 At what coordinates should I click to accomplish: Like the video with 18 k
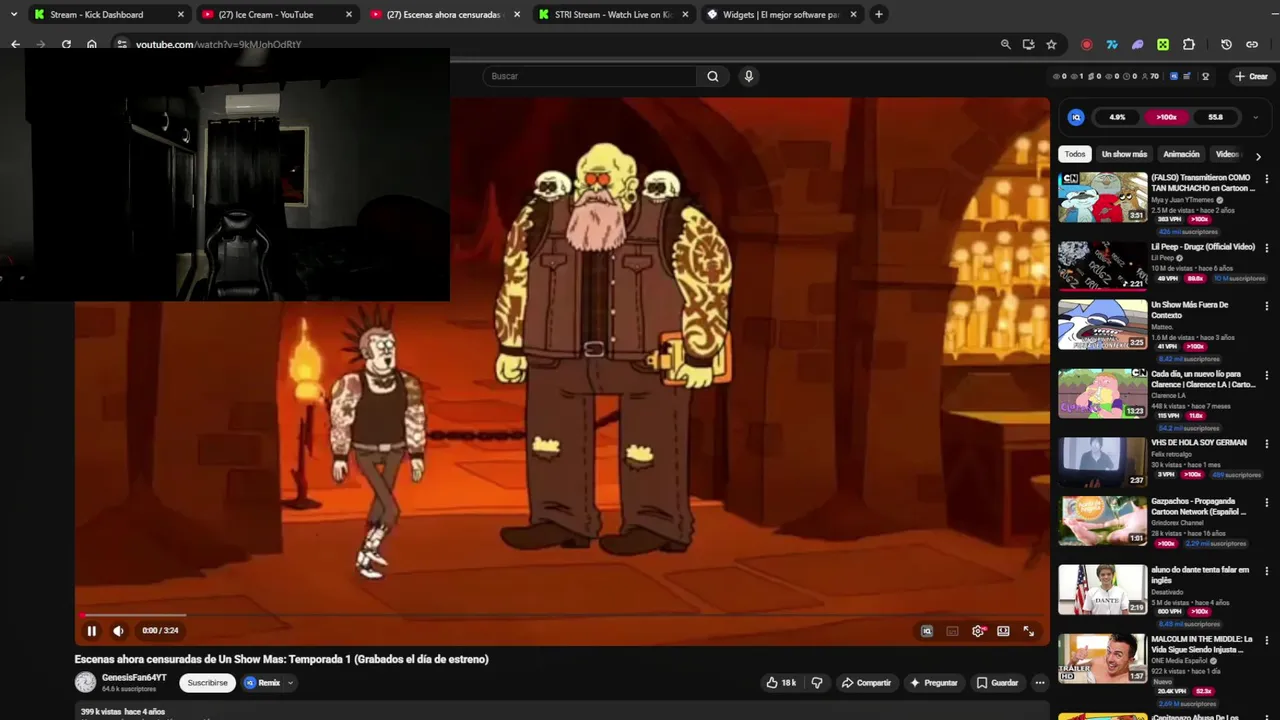(781, 683)
